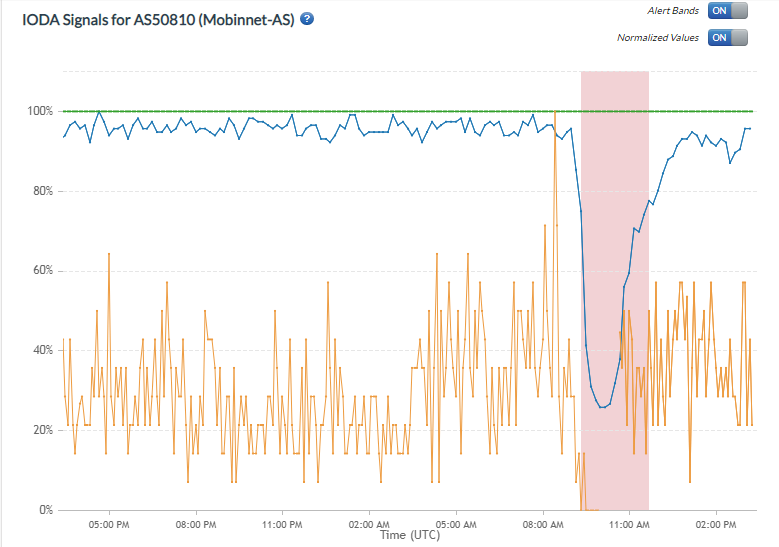Click the chart title IODA Signals for AS50810
This screenshot has height=547, width=779.
coord(158,19)
